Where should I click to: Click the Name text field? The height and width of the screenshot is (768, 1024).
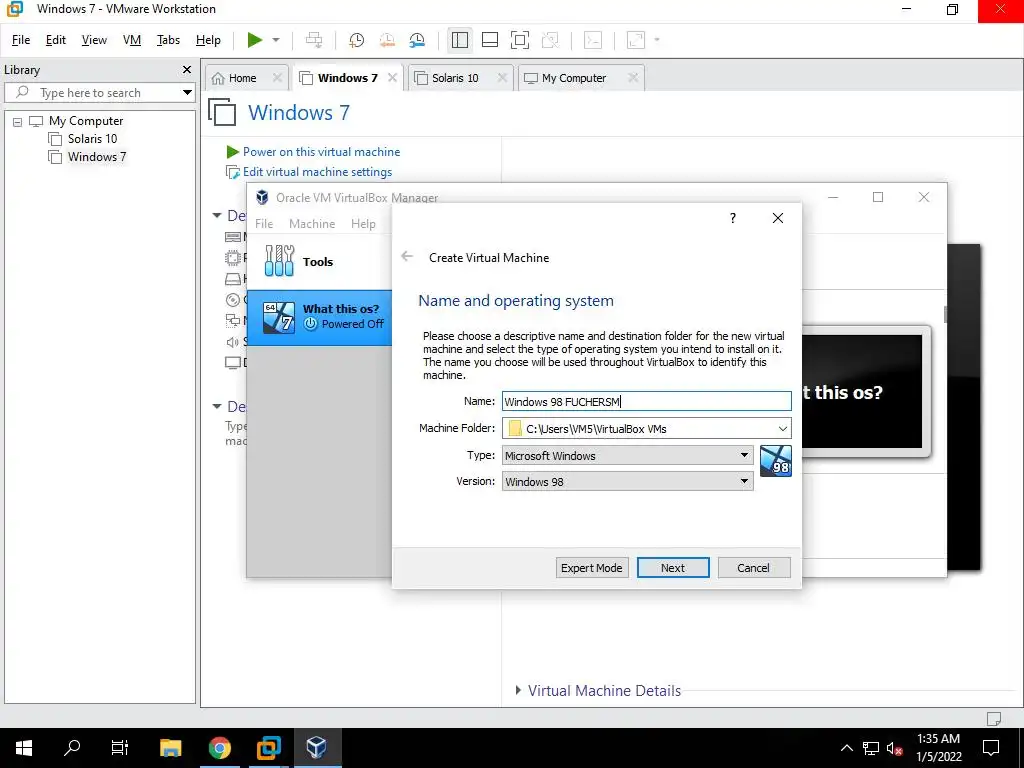pyautogui.click(x=647, y=401)
